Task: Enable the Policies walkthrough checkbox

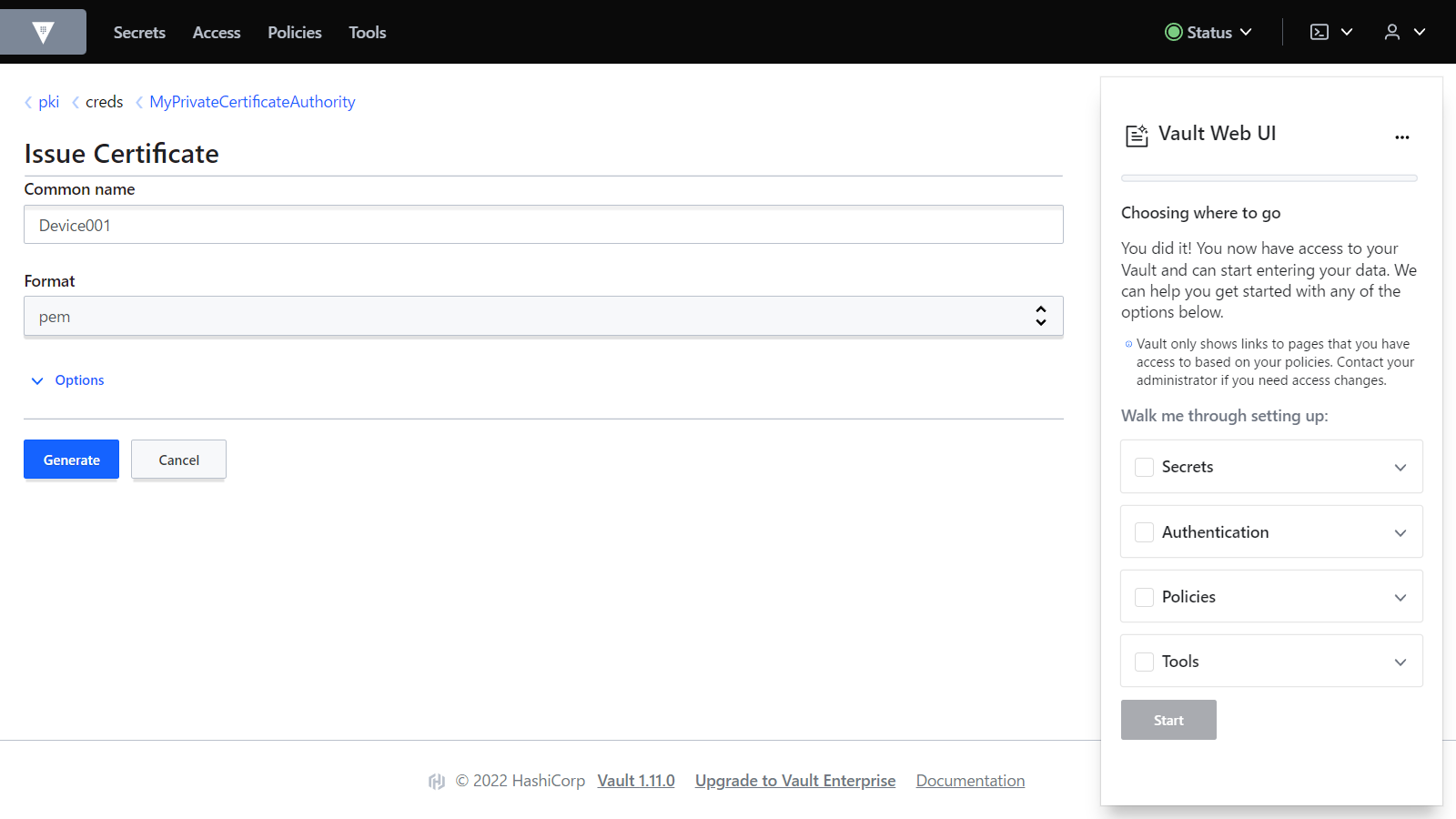Action: pos(1144,597)
